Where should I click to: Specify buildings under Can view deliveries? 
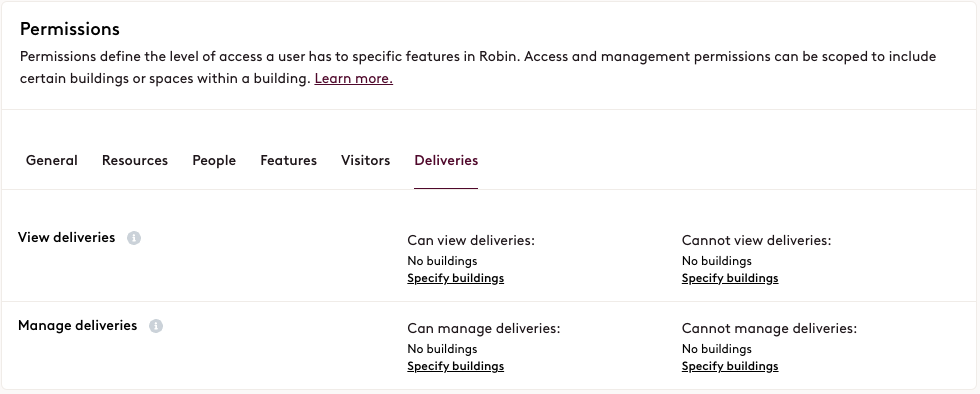point(456,278)
